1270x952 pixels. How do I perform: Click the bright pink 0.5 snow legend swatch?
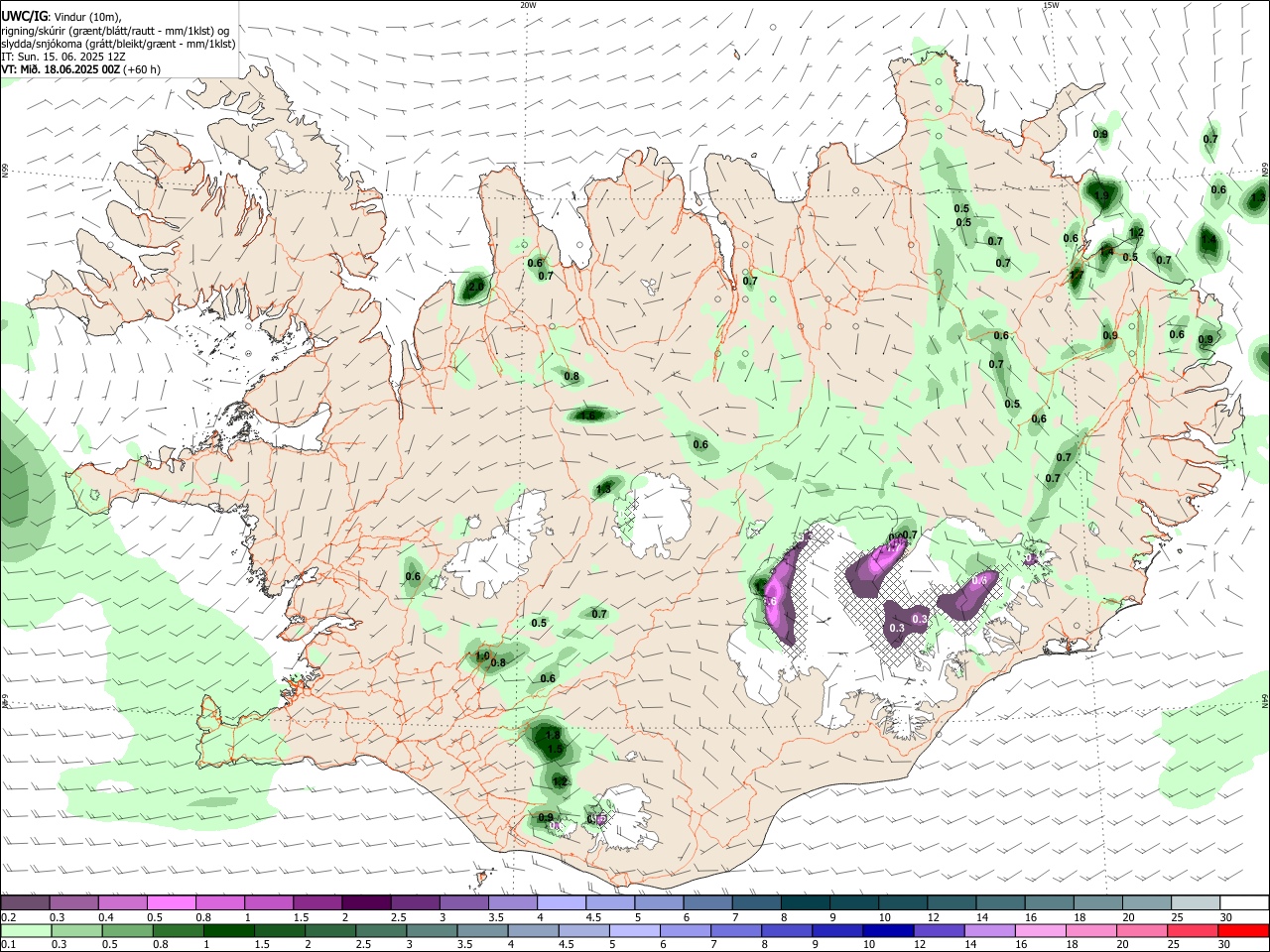171,902
